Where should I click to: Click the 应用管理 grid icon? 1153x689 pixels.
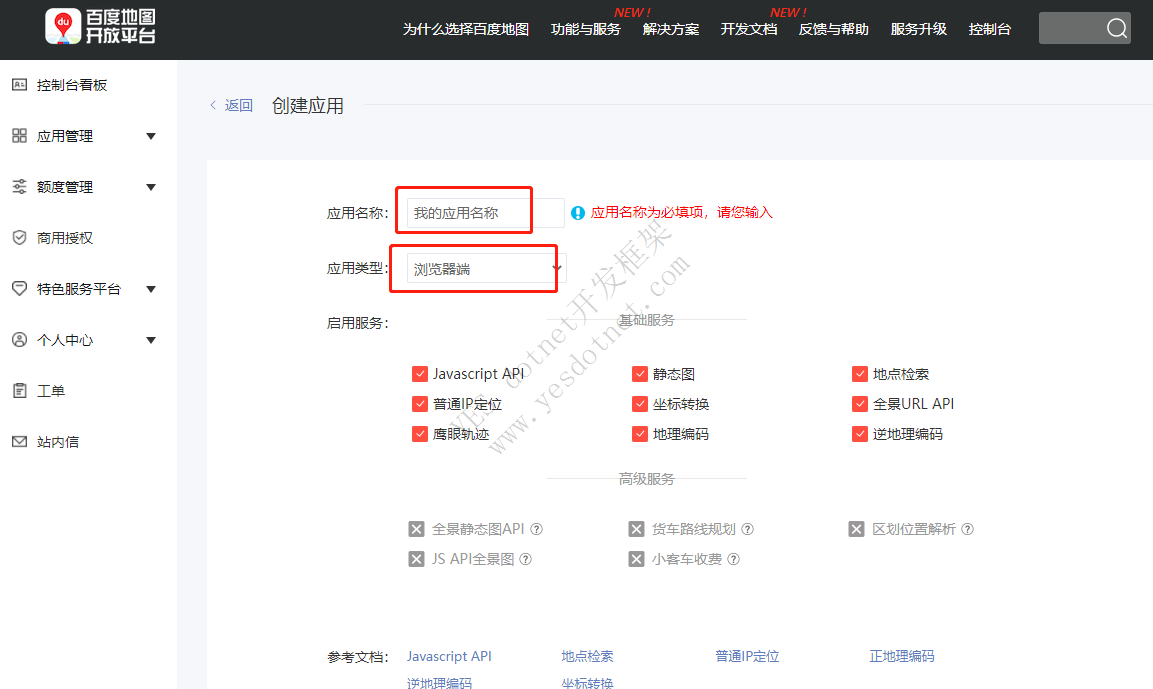20,136
